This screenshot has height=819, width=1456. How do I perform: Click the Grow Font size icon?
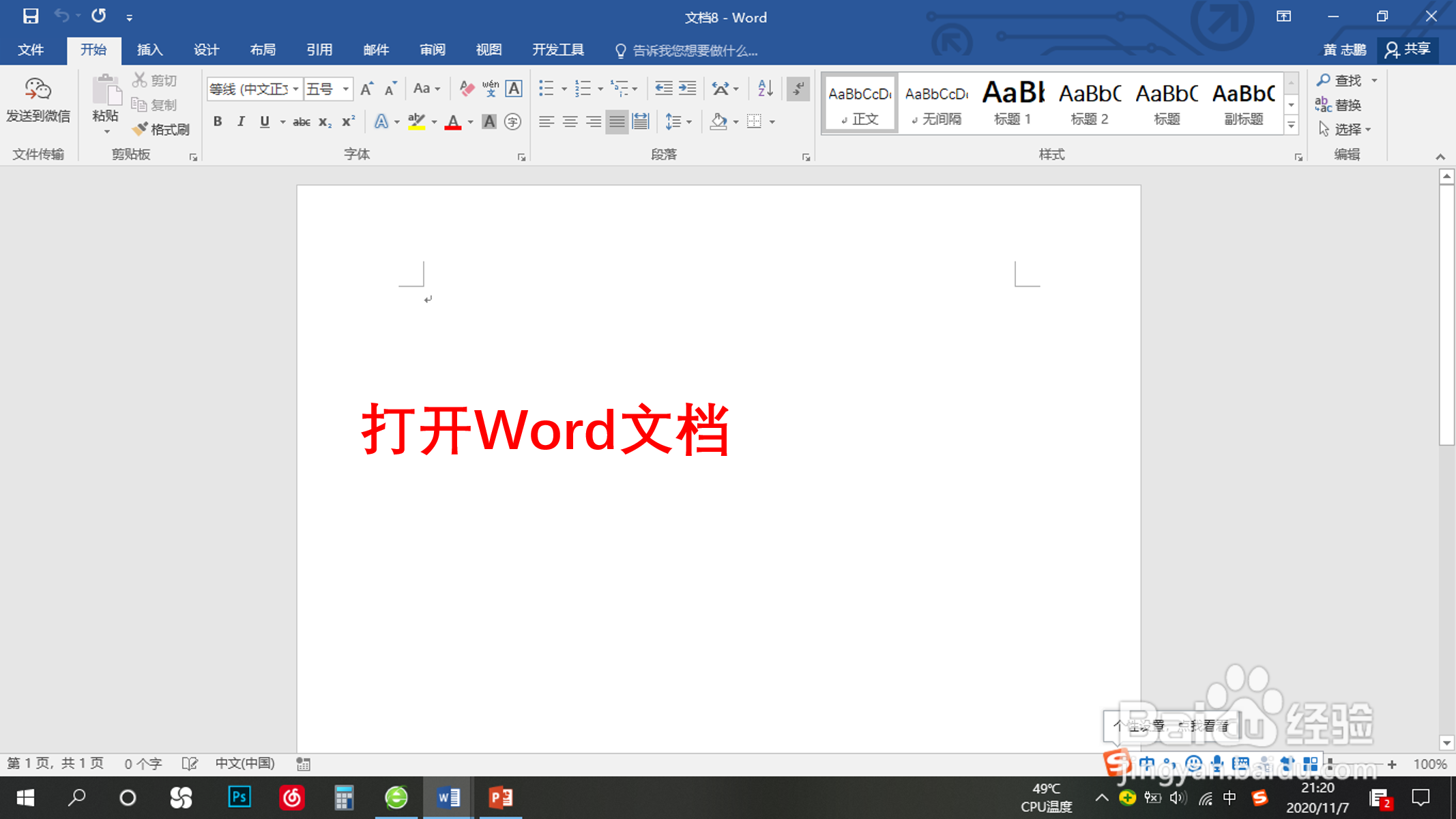[x=366, y=89]
